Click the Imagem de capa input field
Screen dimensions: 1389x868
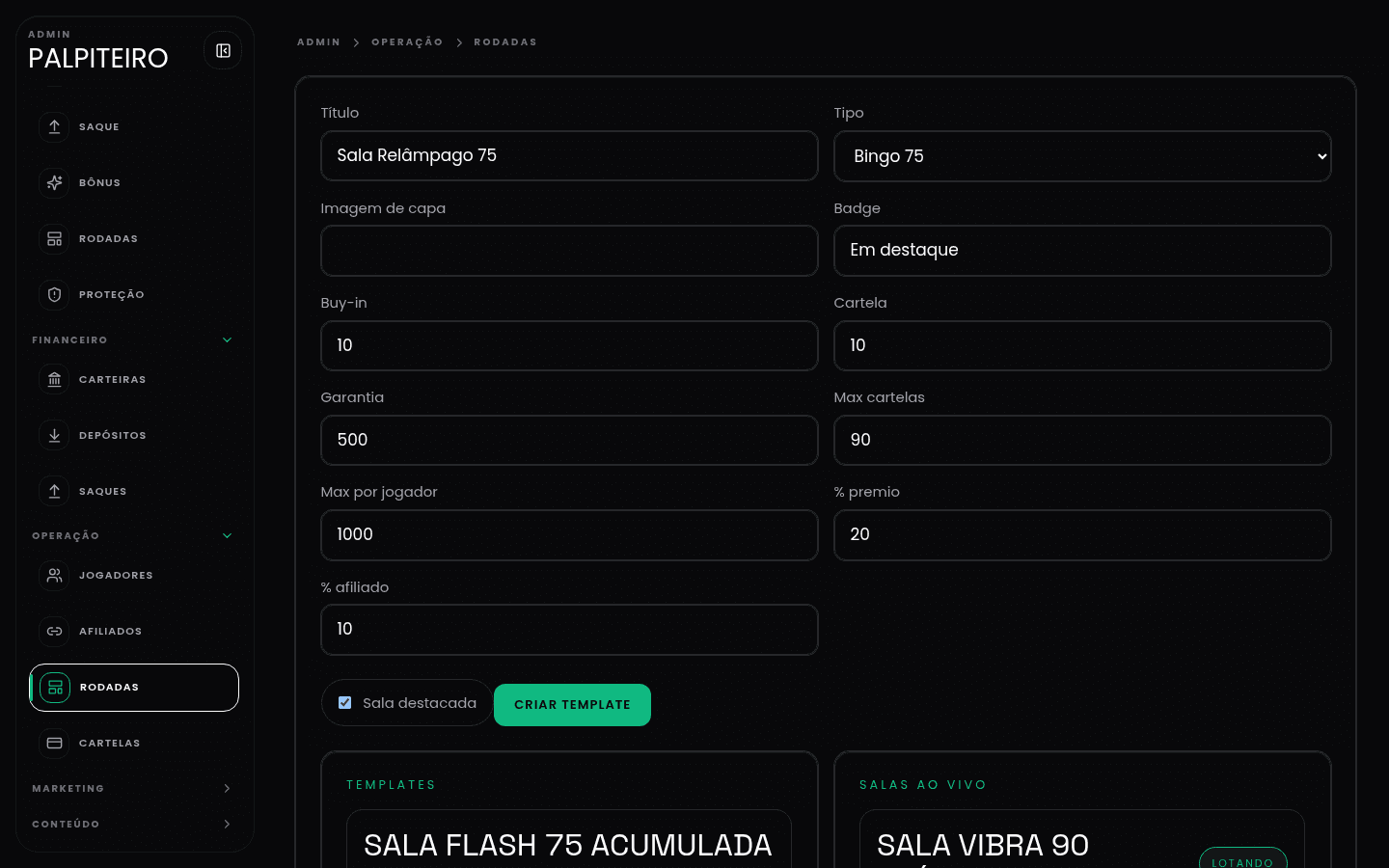click(569, 251)
